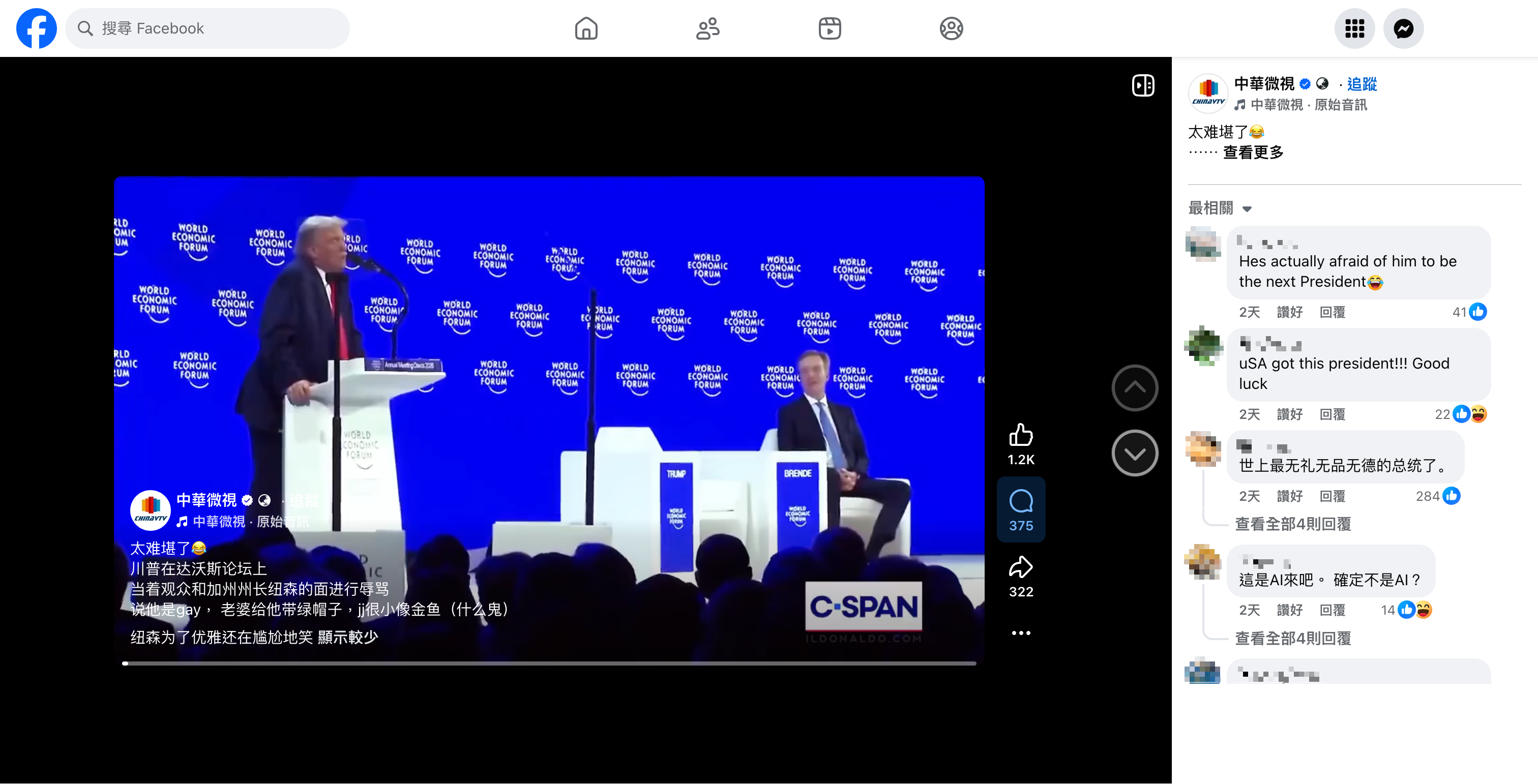The width and height of the screenshot is (1538, 784).
Task: Go to next video with down chevron
Action: click(1134, 454)
